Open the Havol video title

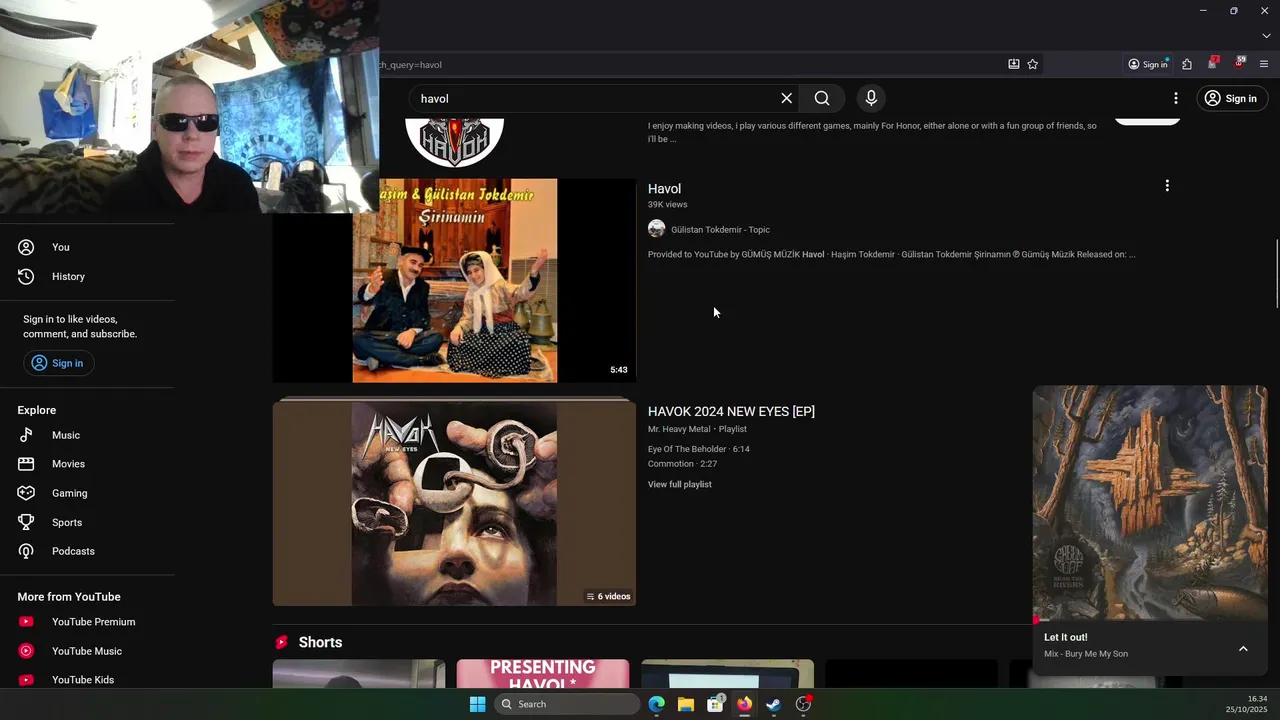(664, 189)
